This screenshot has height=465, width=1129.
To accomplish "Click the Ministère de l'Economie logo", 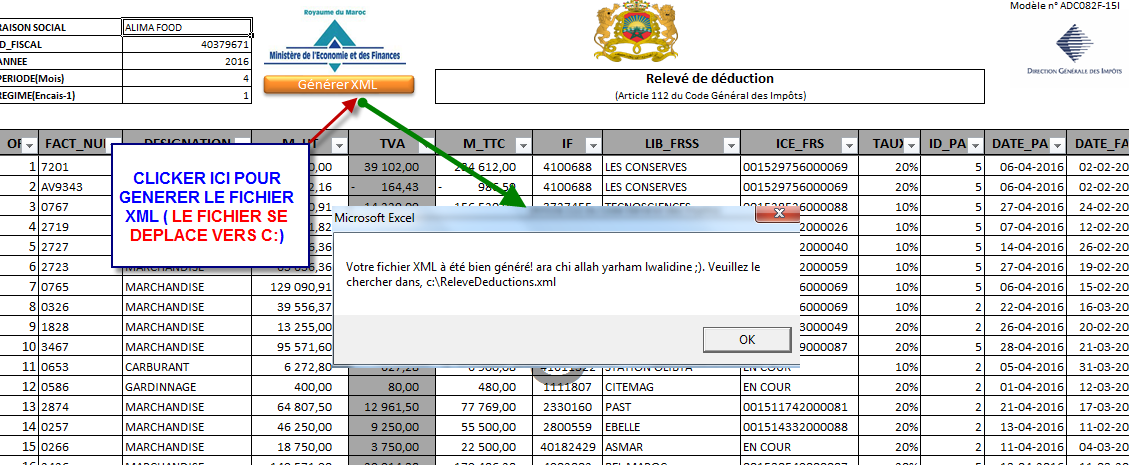I will coord(339,42).
